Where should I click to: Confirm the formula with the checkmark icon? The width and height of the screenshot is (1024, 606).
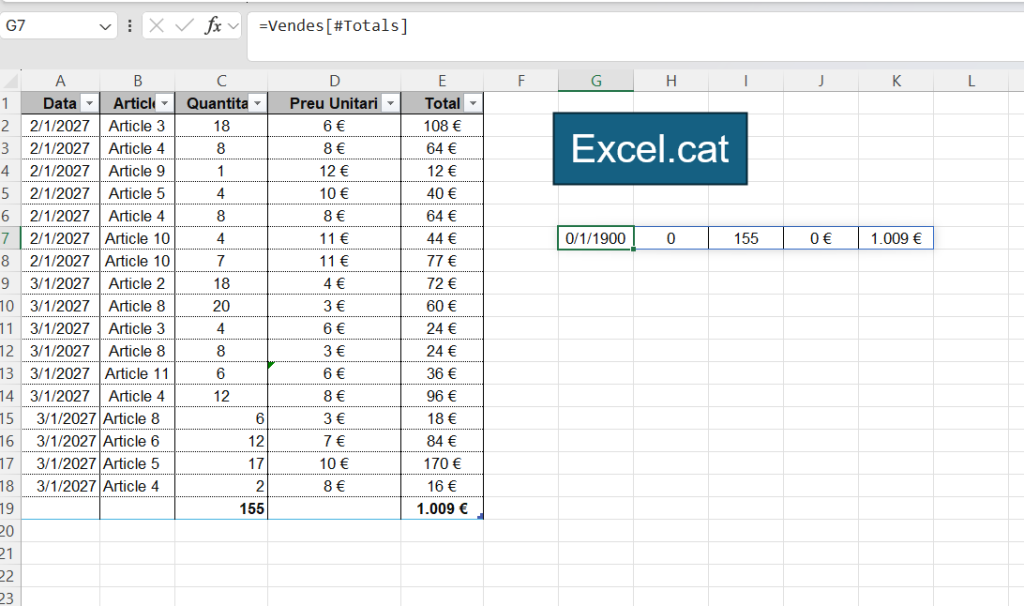(185, 25)
